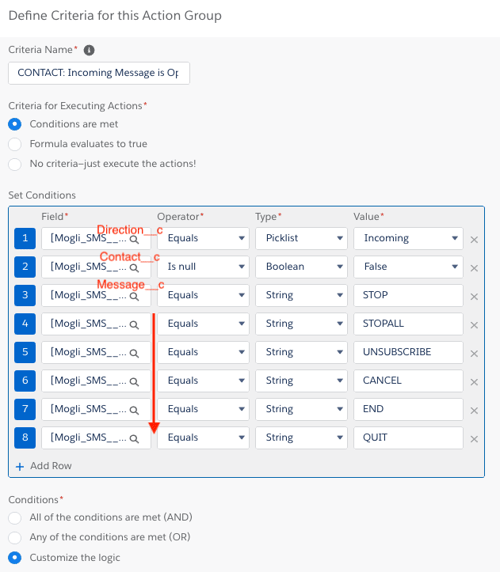Viewport: 500px width, 572px height.
Task: Select Formula evaluates to true option
Action: [x=15, y=144]
